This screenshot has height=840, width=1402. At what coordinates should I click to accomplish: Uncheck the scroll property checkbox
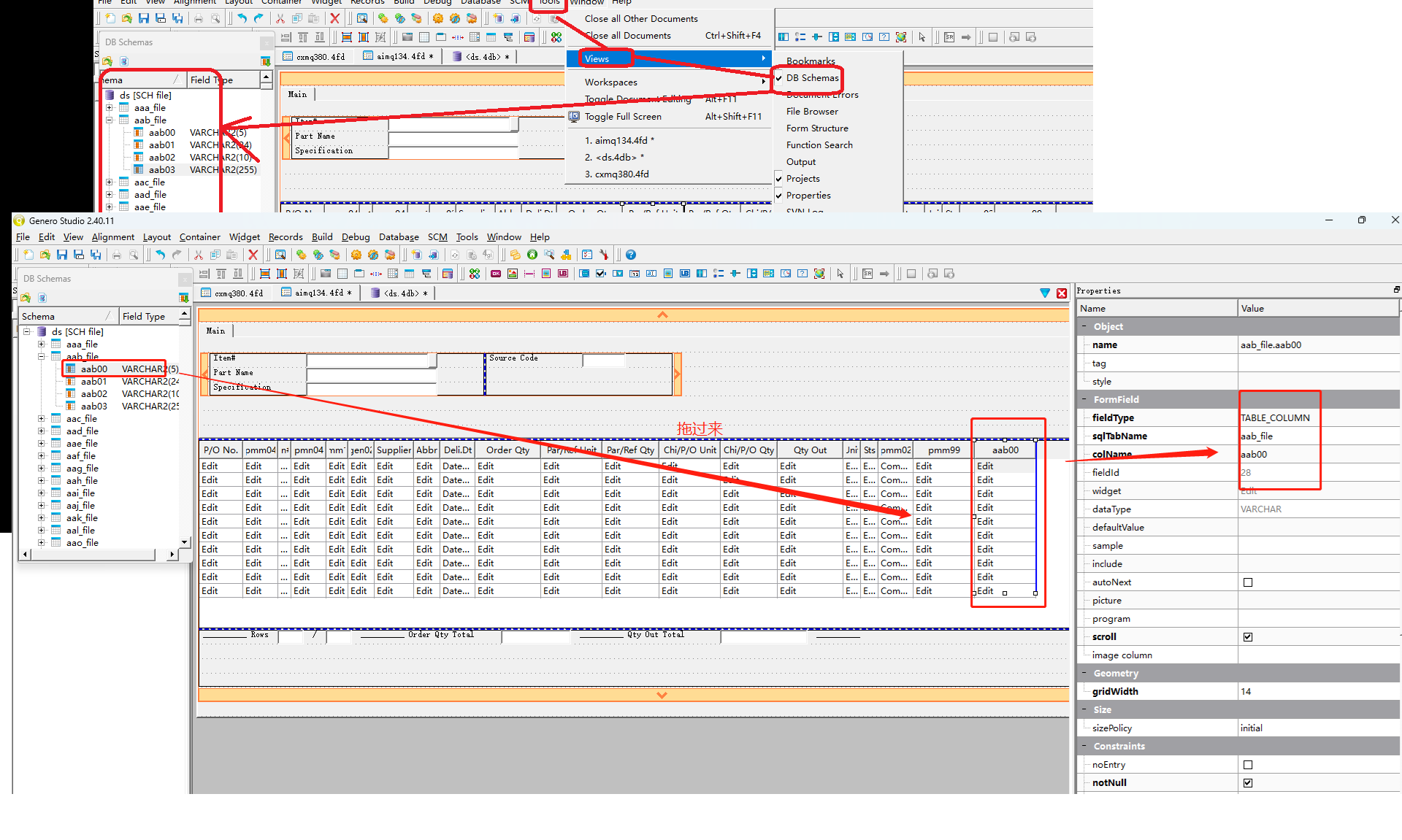click(x=1248, y=637)
